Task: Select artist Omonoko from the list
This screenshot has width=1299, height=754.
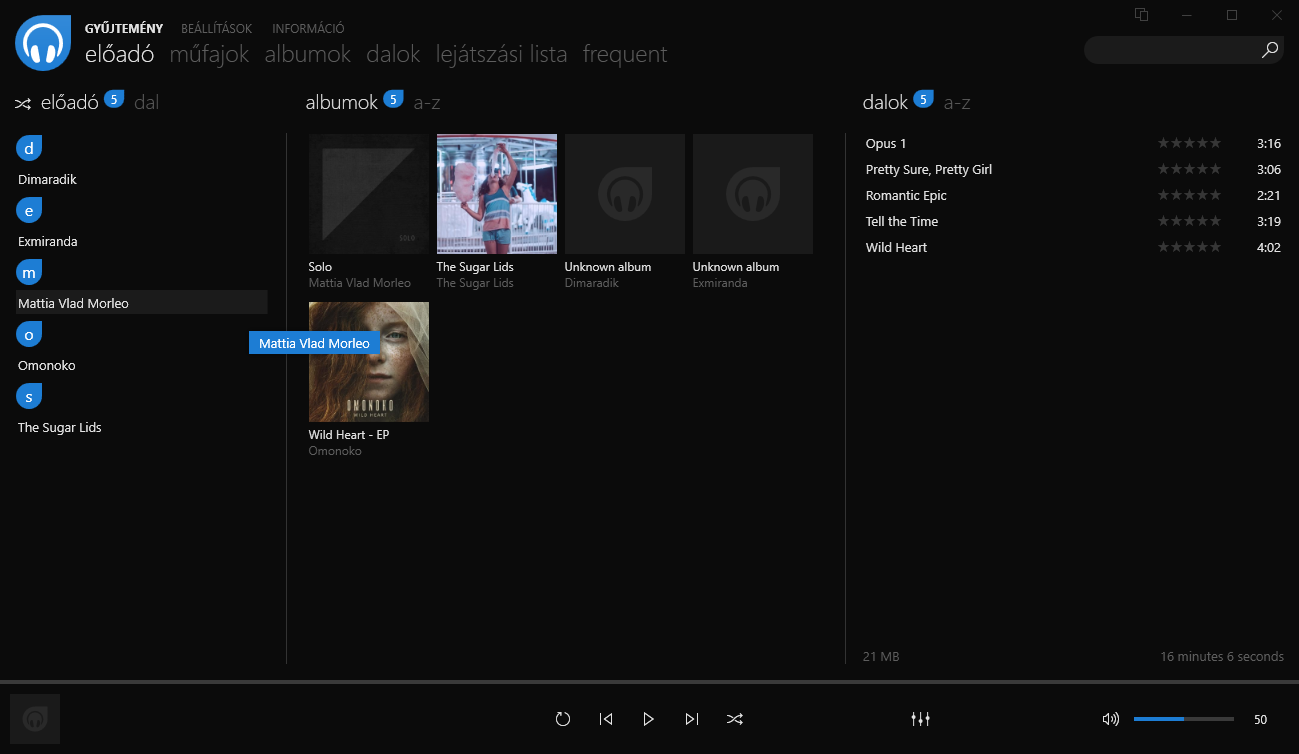Action: tap(47, 365)
